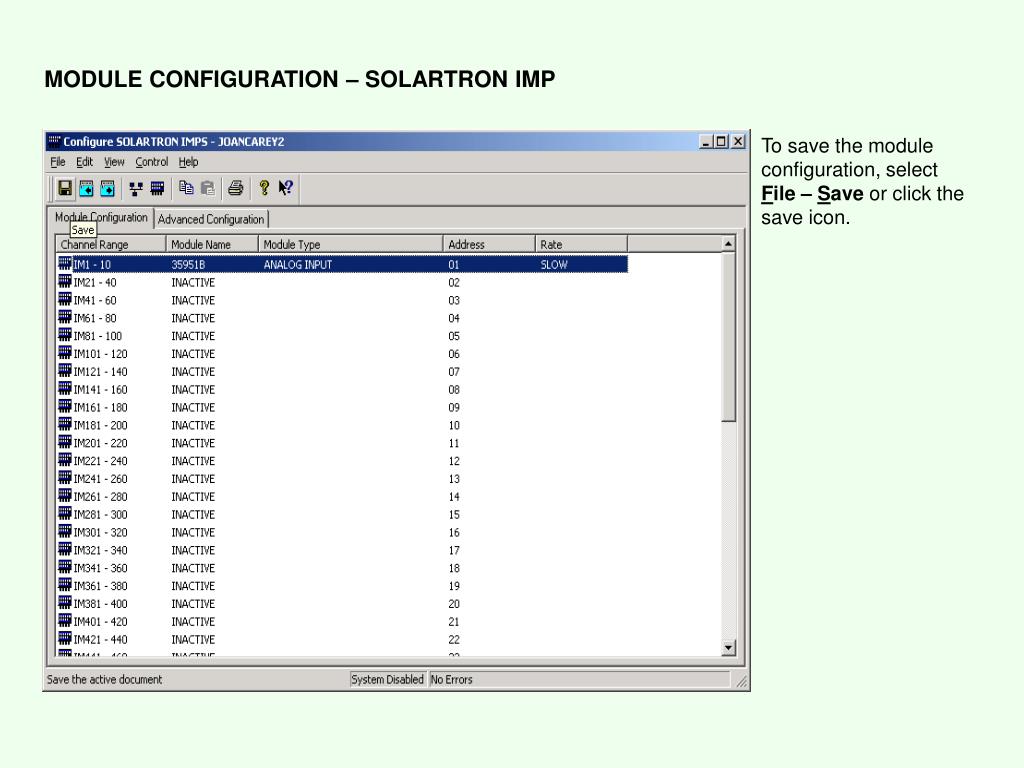
Task: Click the module icon beside IM161 - 180
Action: (65, 407)
